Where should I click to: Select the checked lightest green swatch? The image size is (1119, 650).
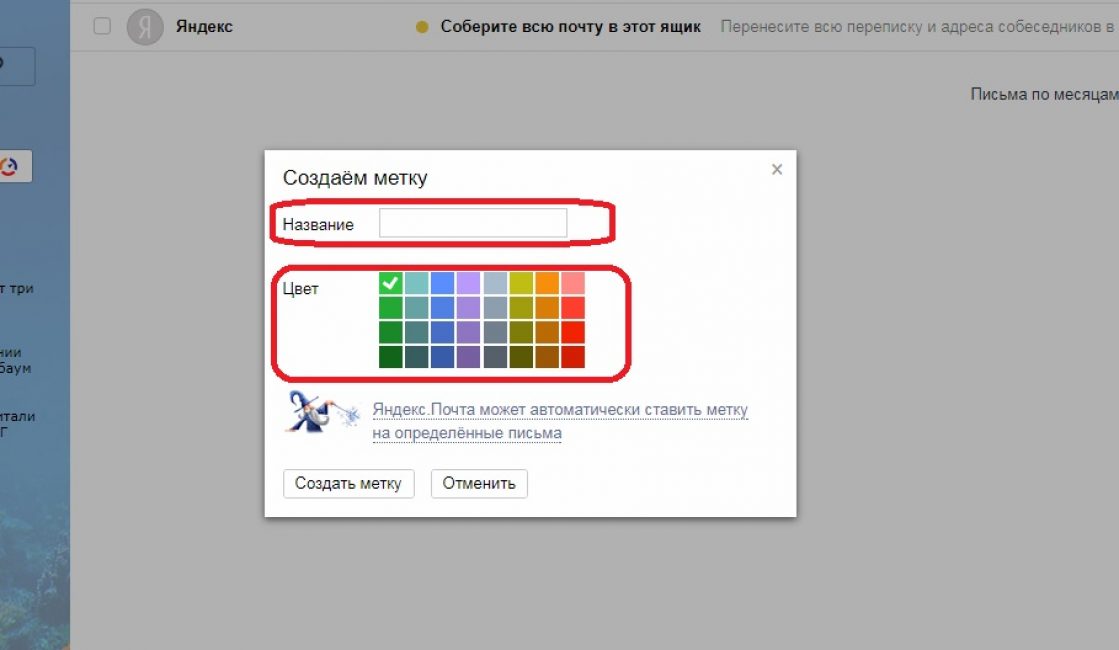[390, 283]
